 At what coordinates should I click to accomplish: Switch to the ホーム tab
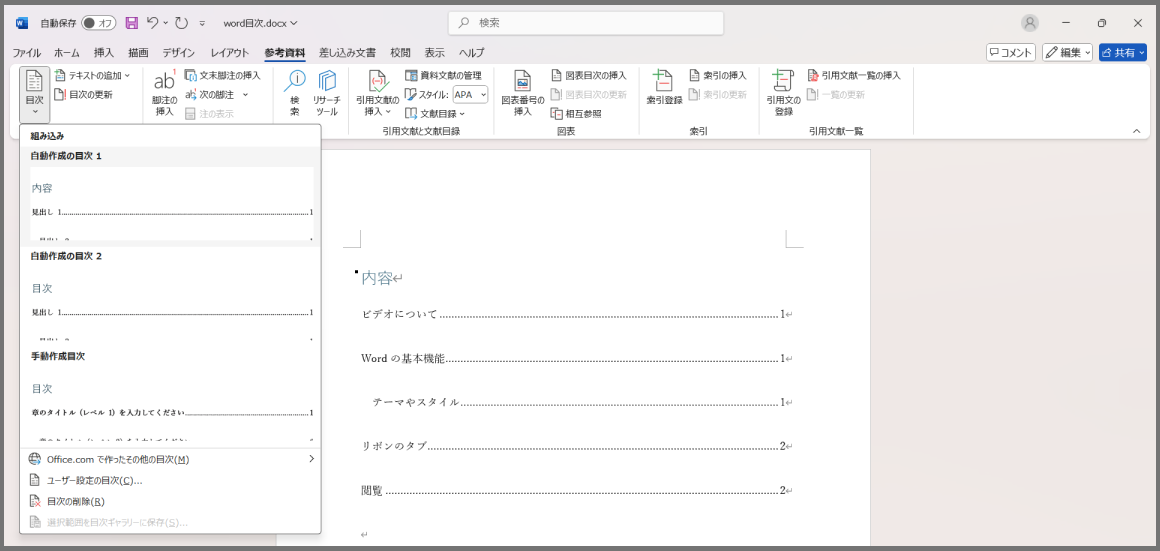point(67,53)
